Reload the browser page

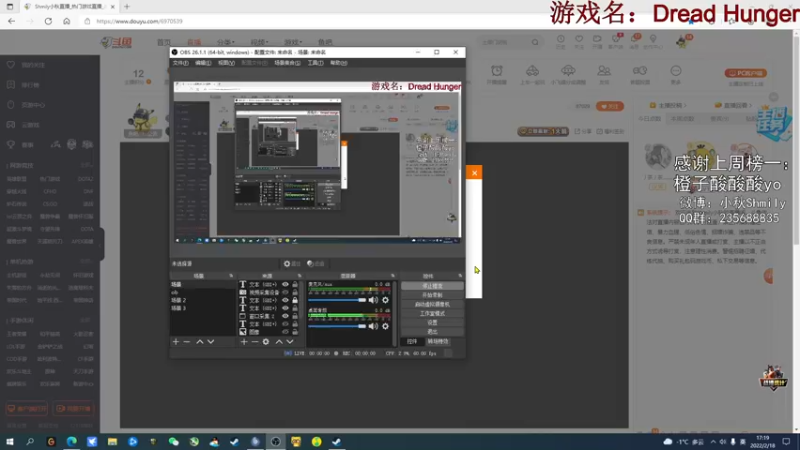tap(48, 21)
